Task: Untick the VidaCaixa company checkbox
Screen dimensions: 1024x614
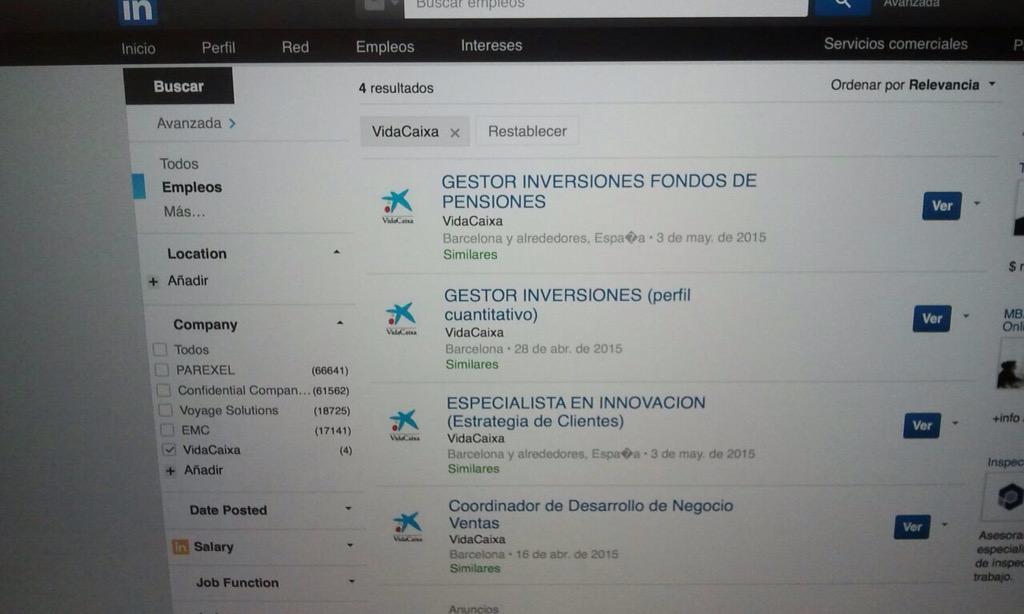Action: [169, 449]
